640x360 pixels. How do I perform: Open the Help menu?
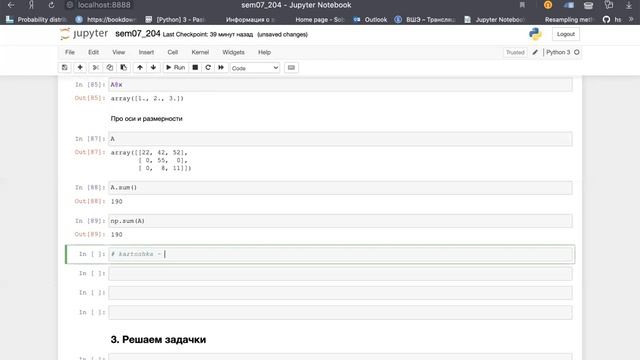coord(264,52)
